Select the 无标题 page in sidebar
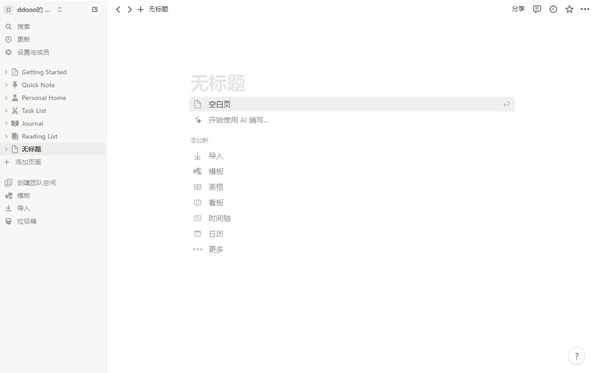The width and height of the screenshot is (597, 373). [x=53, y=149]
